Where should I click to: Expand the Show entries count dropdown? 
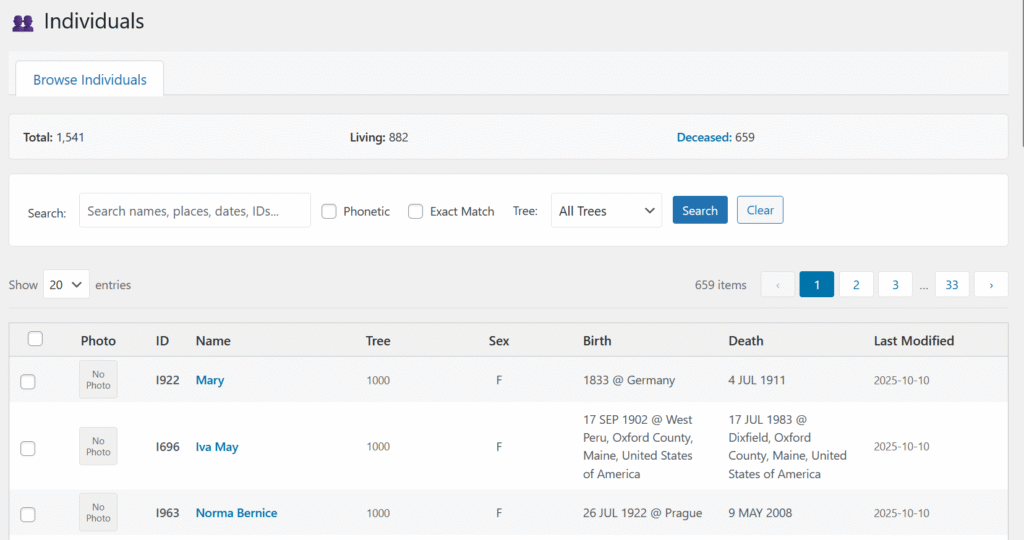(x=66, y=285)
